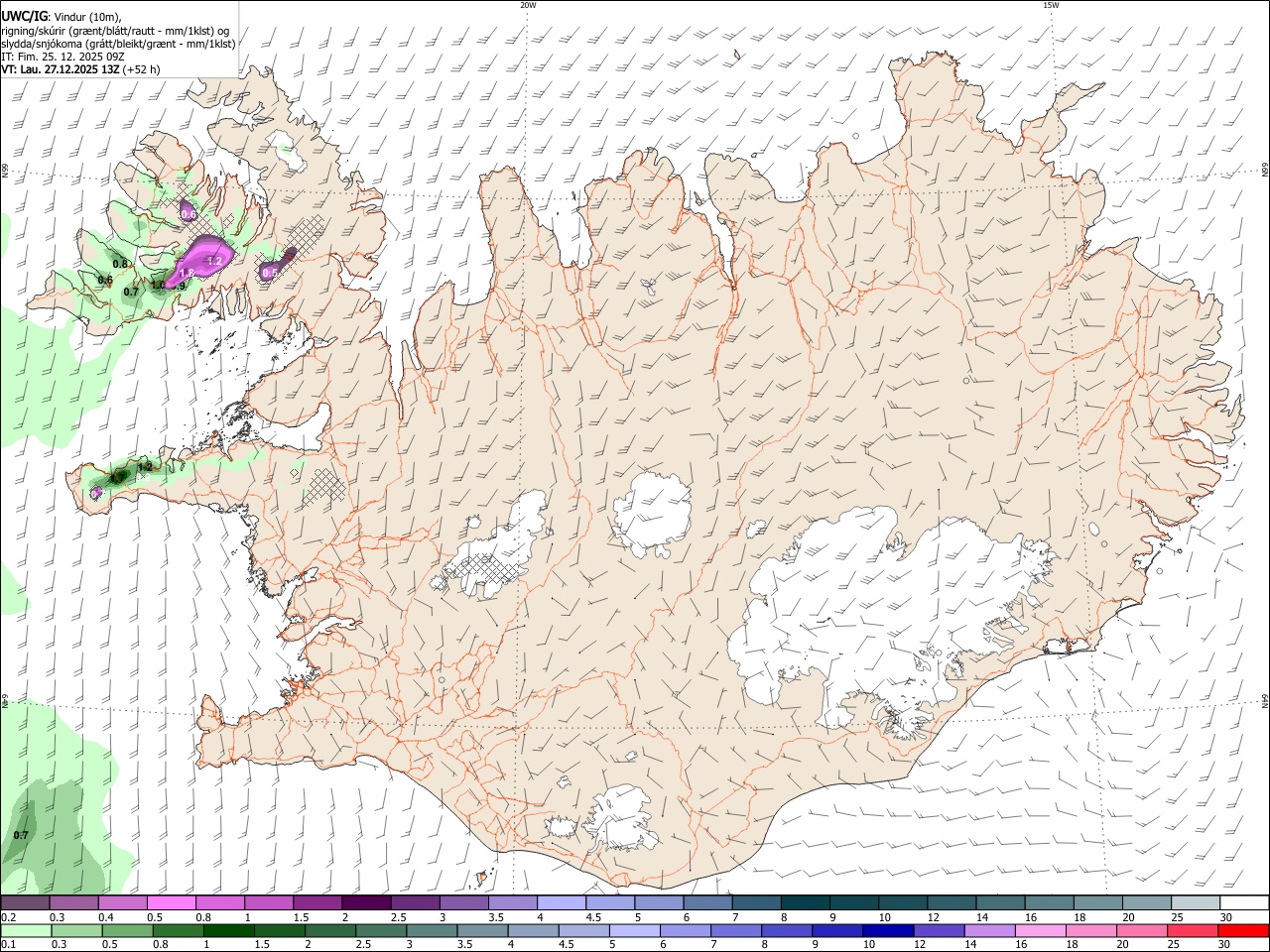The image size is (1270, 952).
Task: Click the 'IT: Fim. 25. 12. 2025 09Z' line
Action: coord(63,57)
